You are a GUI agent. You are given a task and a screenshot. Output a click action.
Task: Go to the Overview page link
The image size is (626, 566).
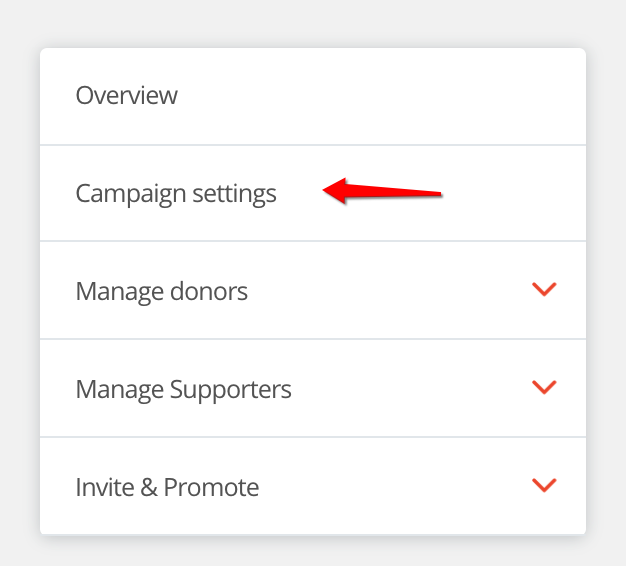click(127, 96)
